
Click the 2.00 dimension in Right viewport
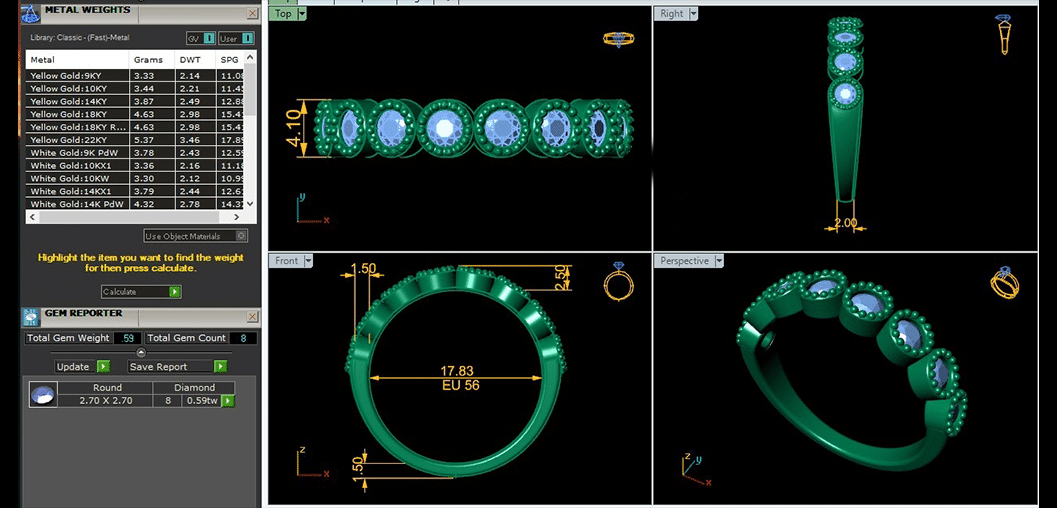[845, 223]
